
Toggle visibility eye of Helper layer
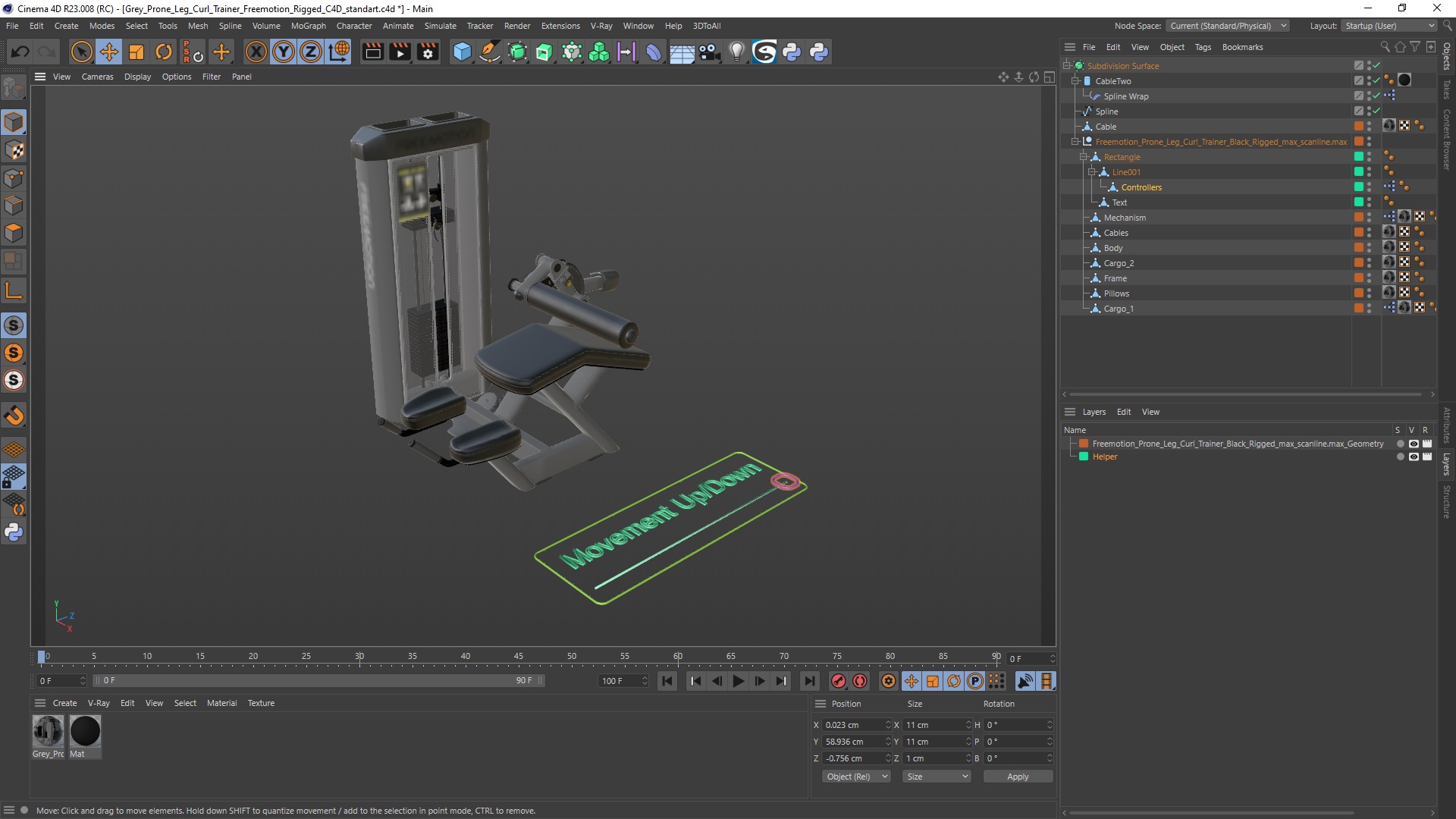click(x=1414, y=457)
